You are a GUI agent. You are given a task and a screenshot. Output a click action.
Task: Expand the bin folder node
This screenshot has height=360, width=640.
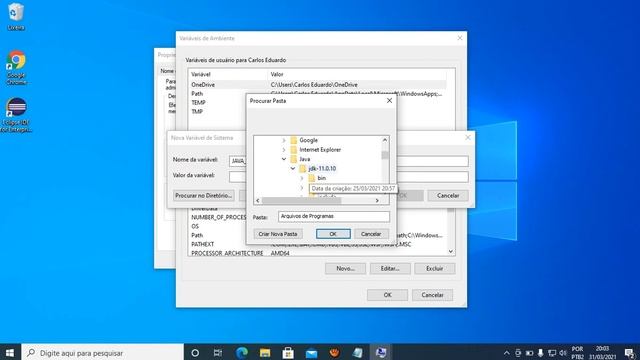coord(302,178)
